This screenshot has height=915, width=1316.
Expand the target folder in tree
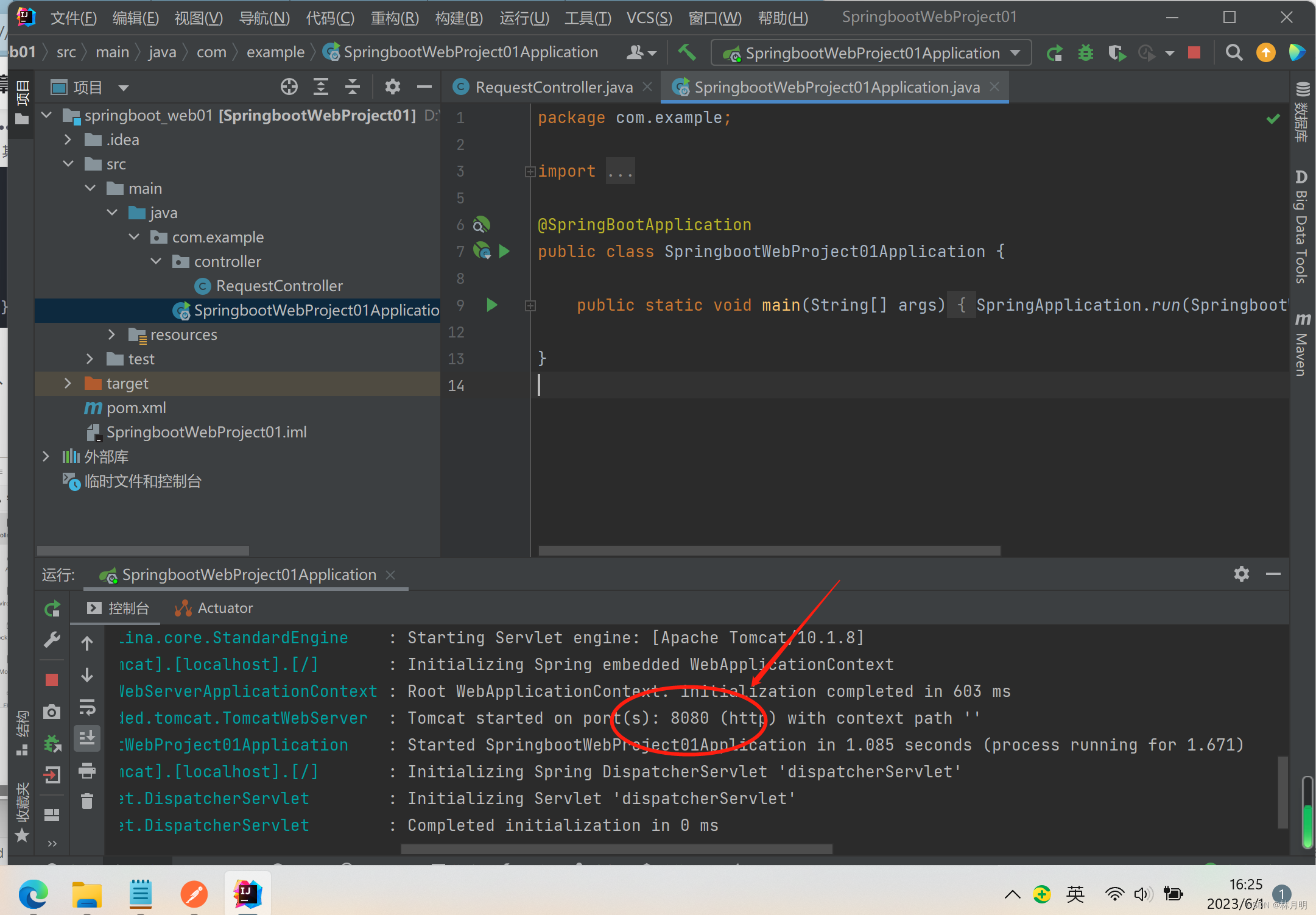tap(68, 383)
